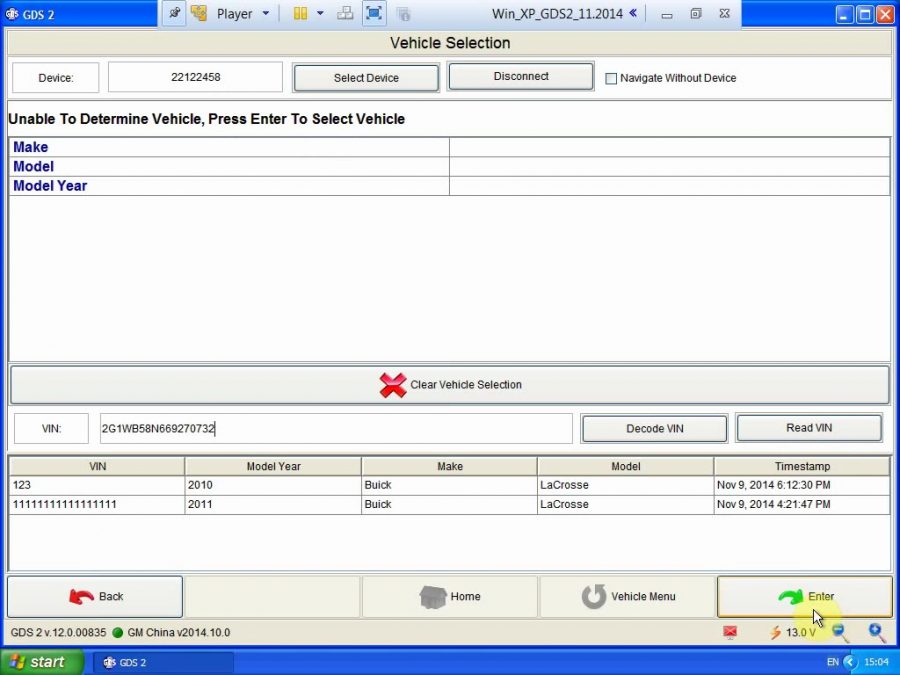This screenshot has height=675, width=900.
Task: Click the red connection status icon in status bar
Action: (729, 632)
